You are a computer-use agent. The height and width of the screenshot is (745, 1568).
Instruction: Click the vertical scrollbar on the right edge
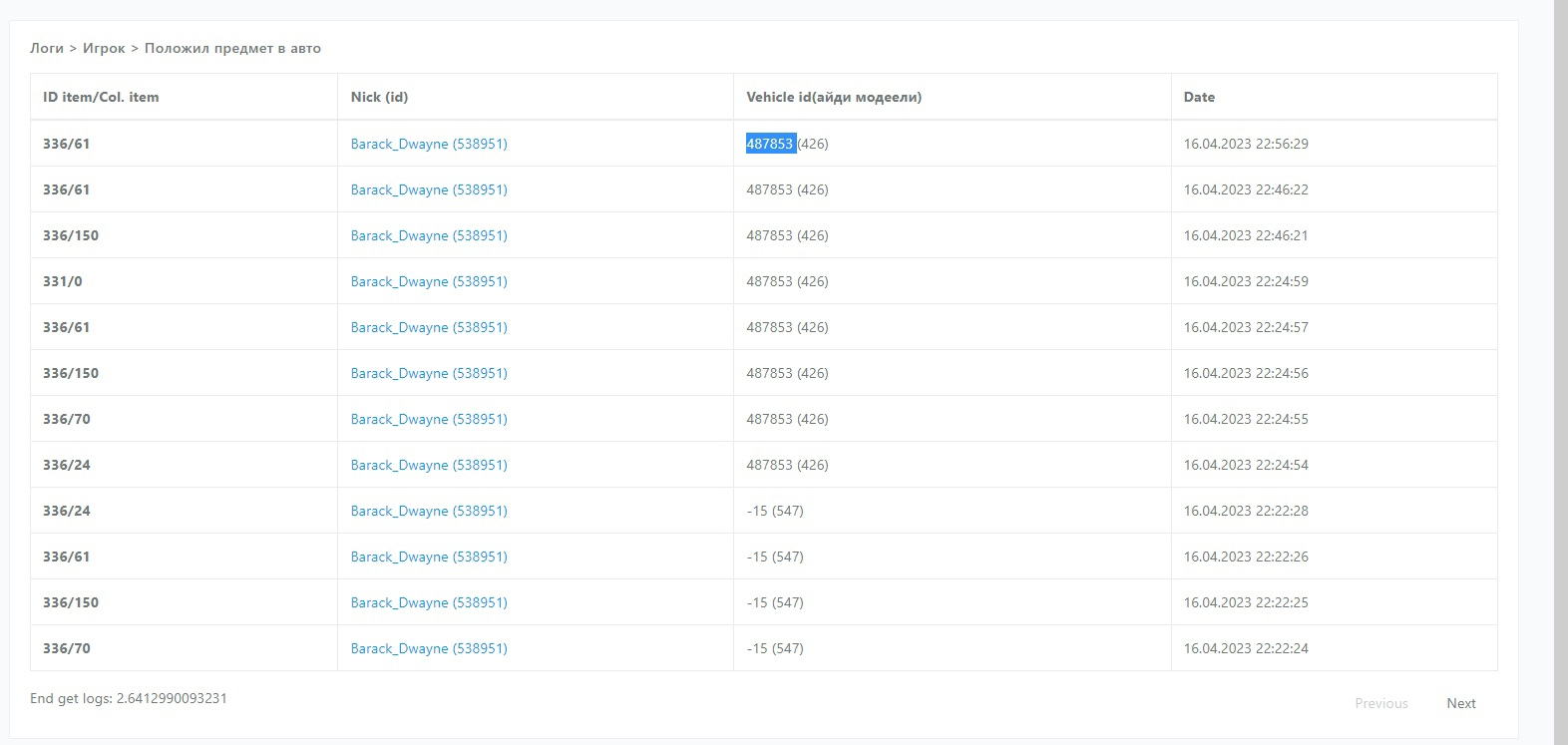(1561, 372)
